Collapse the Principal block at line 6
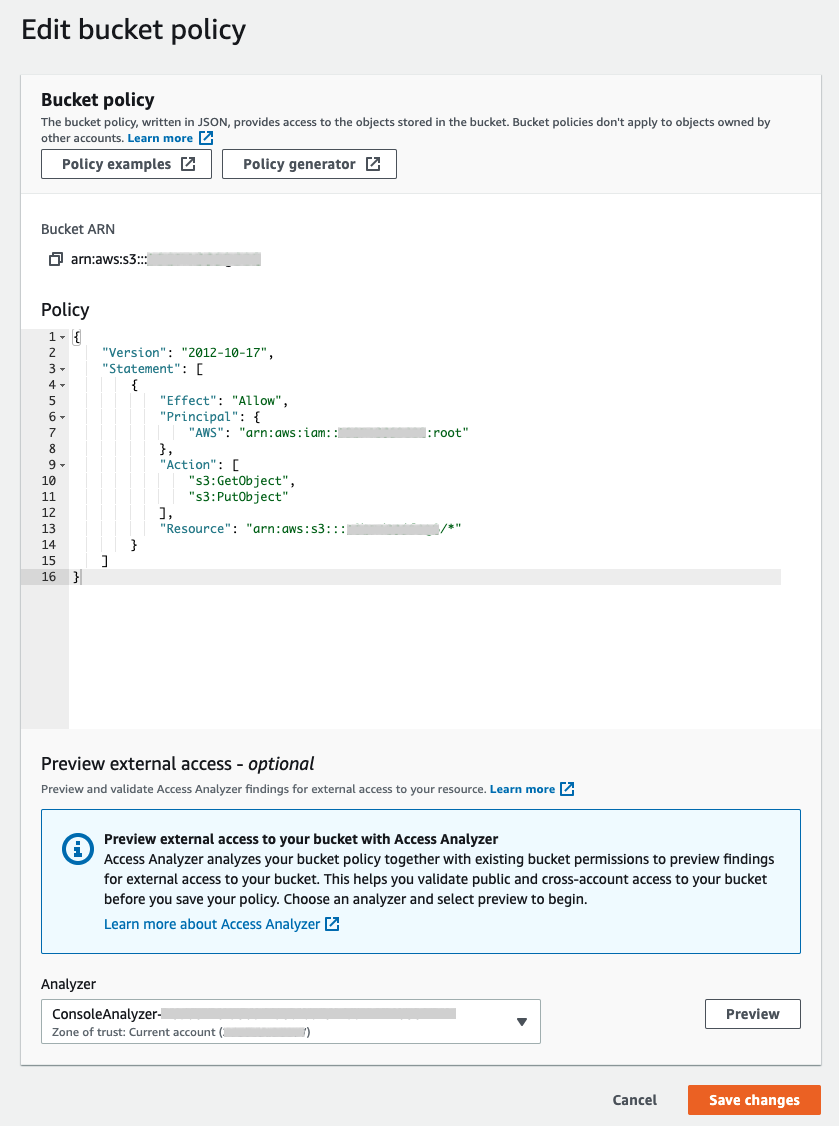839x1126 pixels. click(x=62, y=416)
